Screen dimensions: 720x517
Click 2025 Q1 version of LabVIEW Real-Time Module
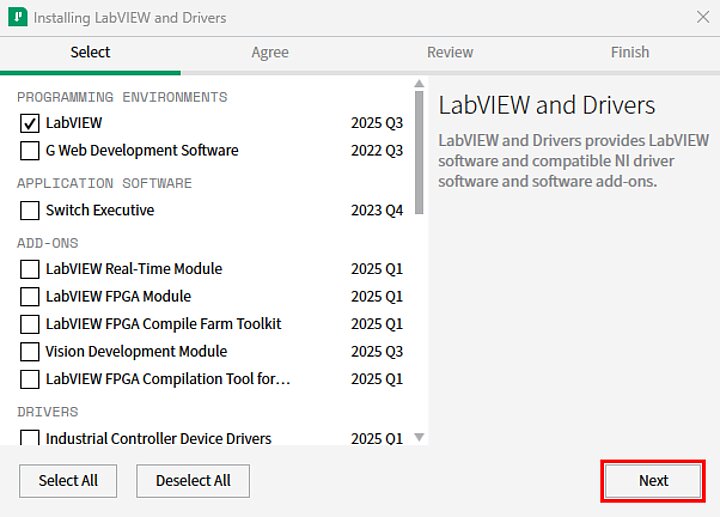tap(377, 269)
